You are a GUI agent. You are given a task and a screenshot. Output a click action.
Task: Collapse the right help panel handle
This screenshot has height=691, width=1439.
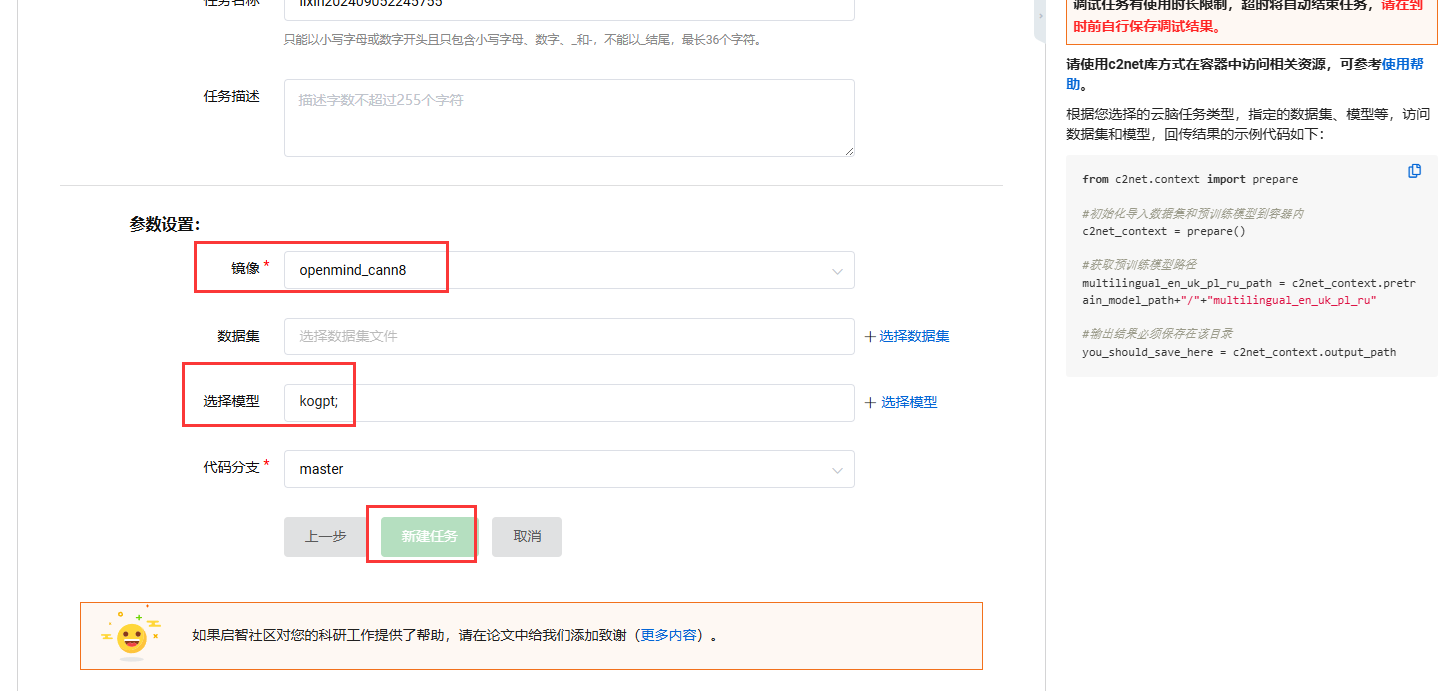tap(1040, 16)
